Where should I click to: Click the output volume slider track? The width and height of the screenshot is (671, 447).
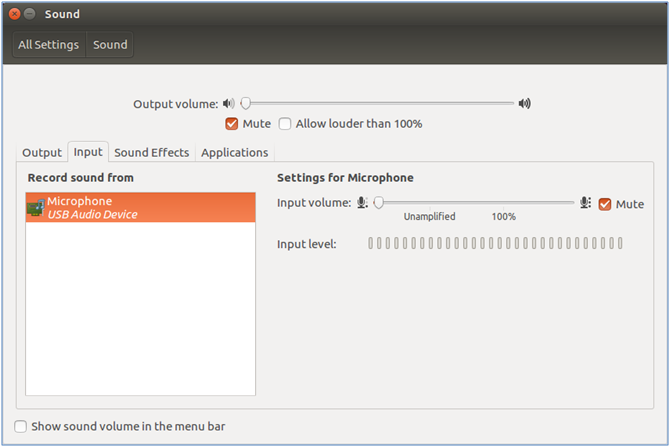pyautogui.click(x=377, y=104)
